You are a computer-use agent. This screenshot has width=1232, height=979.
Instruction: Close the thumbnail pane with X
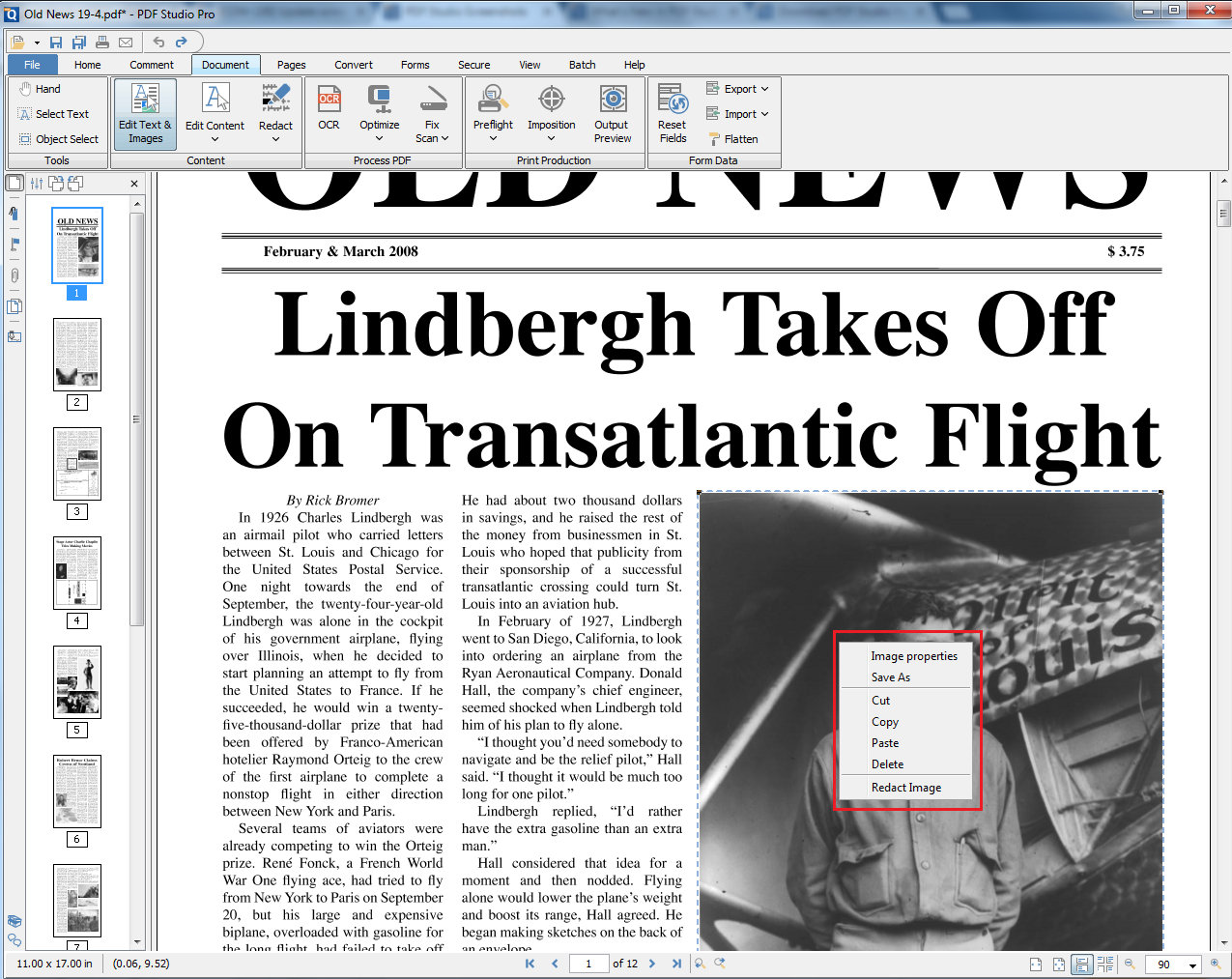(x=134, y=183)
